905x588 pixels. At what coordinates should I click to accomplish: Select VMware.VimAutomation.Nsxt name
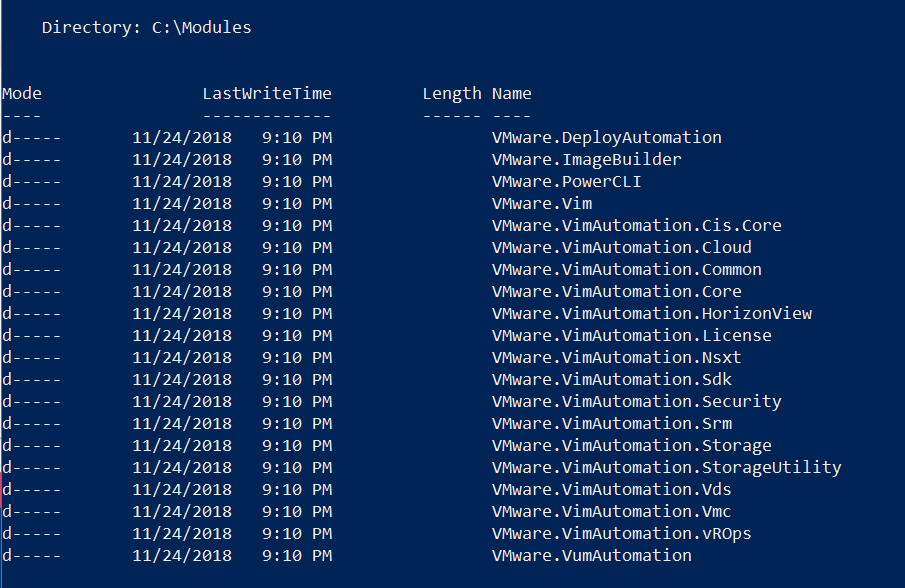tap(616, 357)
